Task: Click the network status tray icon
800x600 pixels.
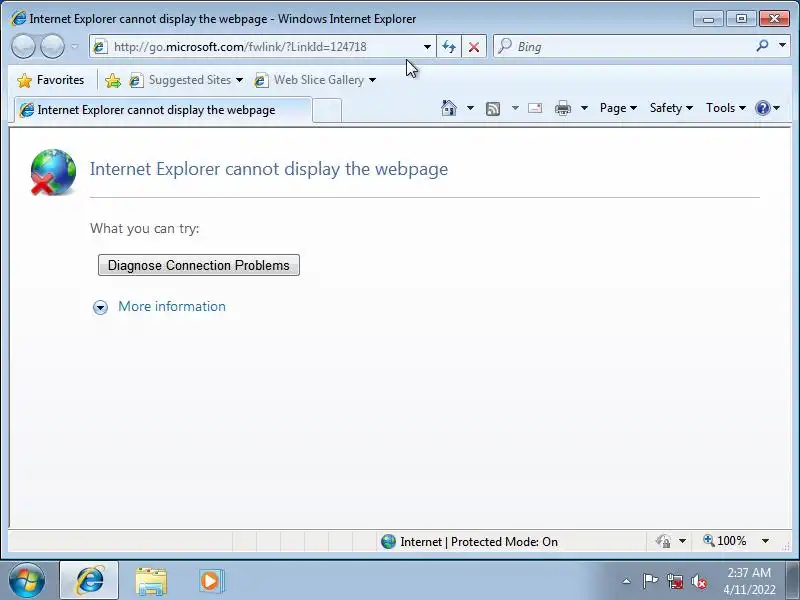Action: coord(674,582)
